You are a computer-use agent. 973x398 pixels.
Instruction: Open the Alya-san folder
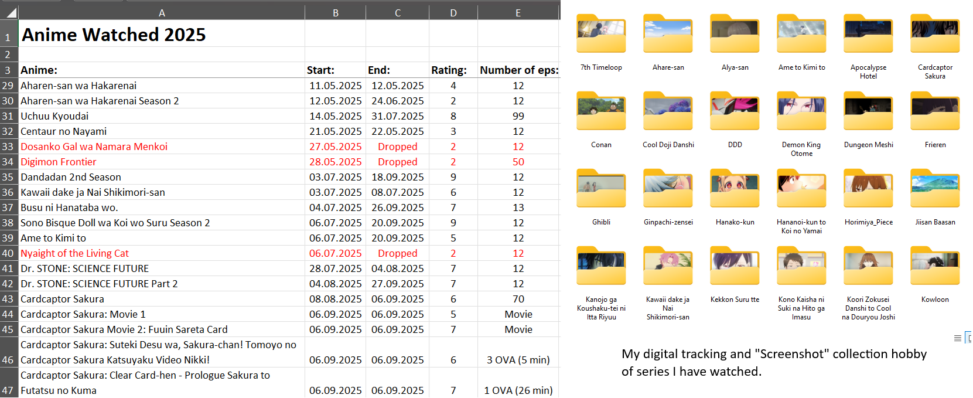click(735, 34)
